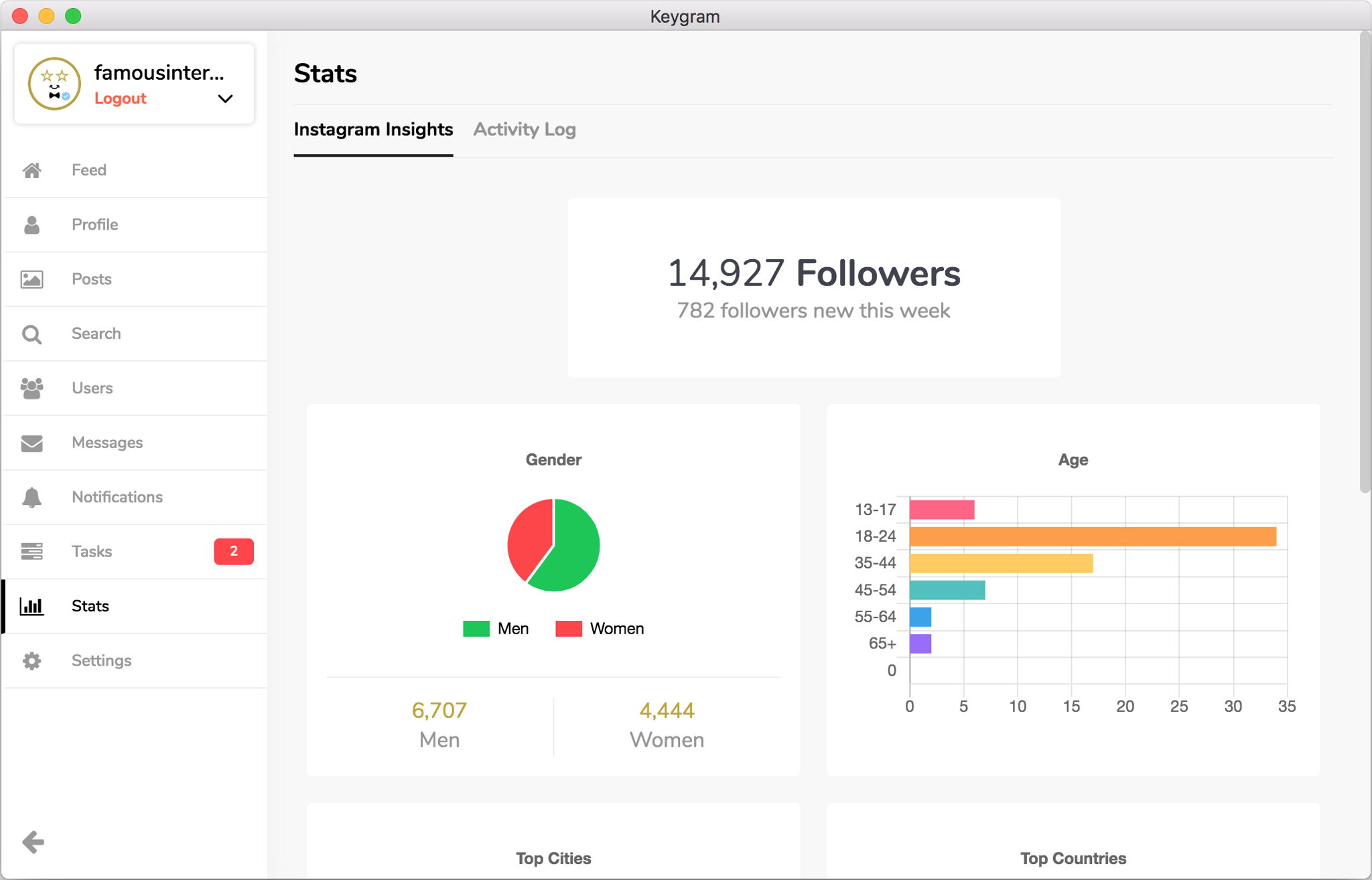1372x880 pixels.
Task: Click '782 followers new this week' text
Action: pos(813,311)
